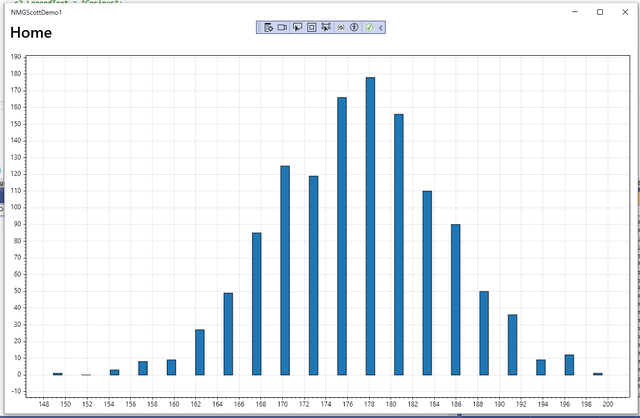Open the binding failures indicator
This screenshot has width=640, height=418.
coord(341,27)
